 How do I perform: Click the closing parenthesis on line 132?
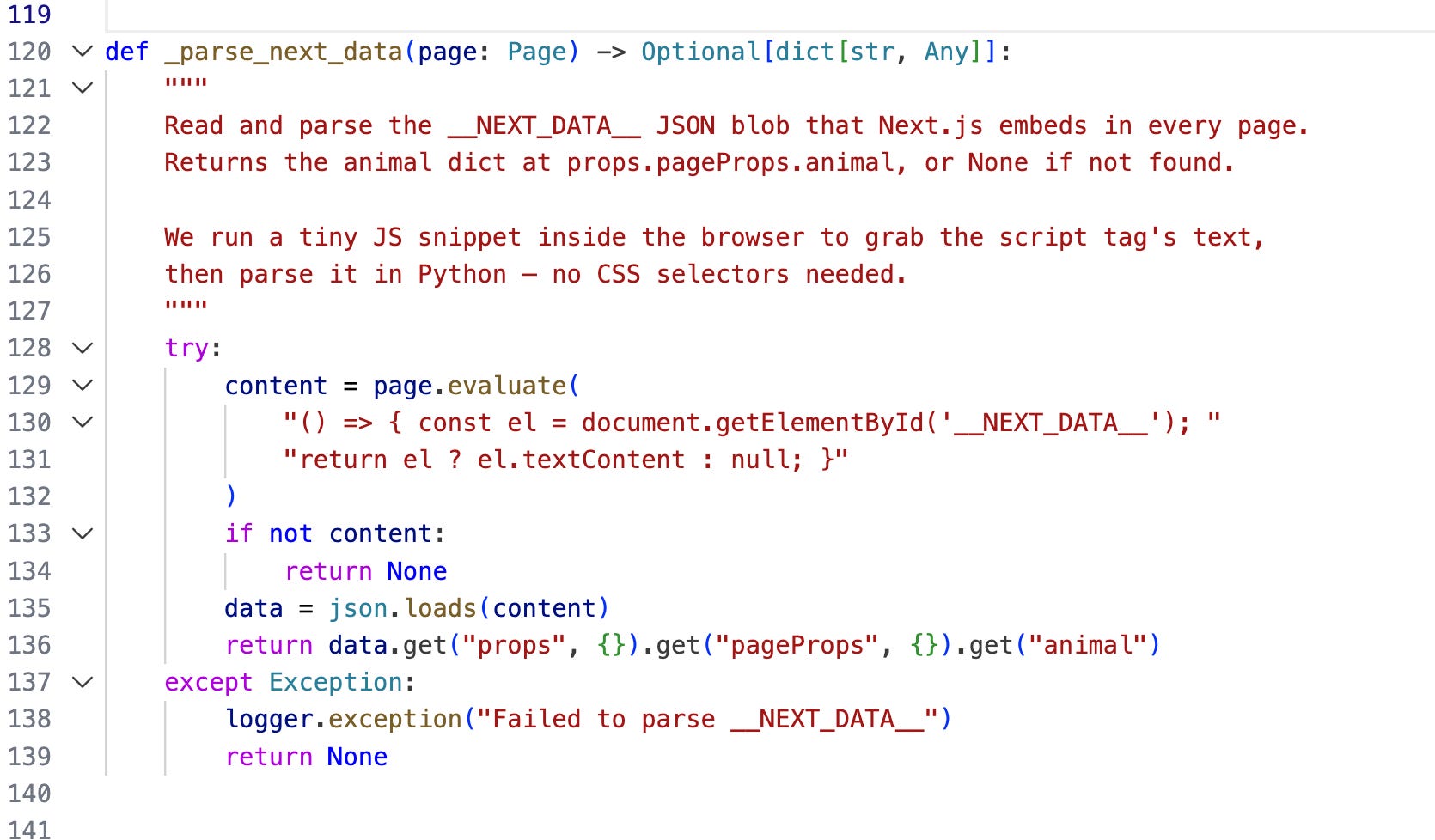(x=230, y=496)
